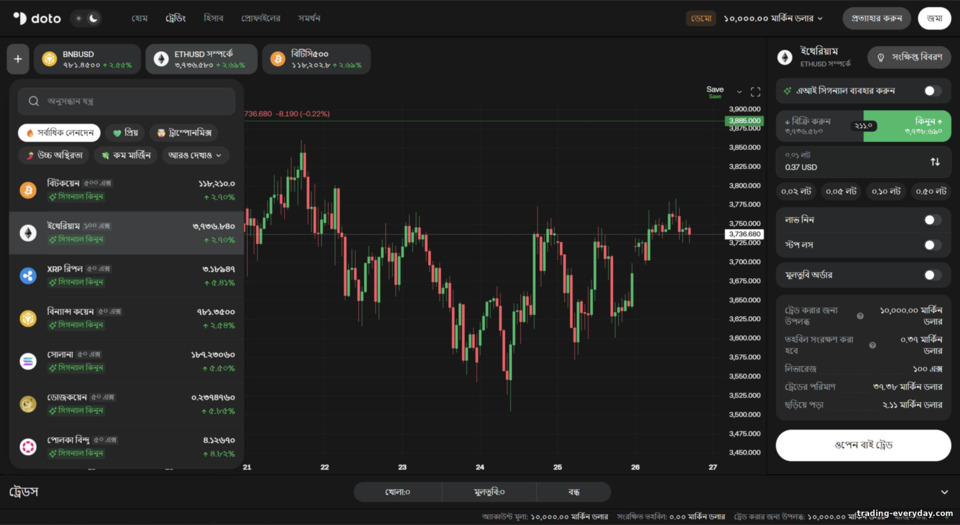Select the Solana icon in list
Image resolution: width=960 pixels, height=525 pixels.
(x=28, y=362)
